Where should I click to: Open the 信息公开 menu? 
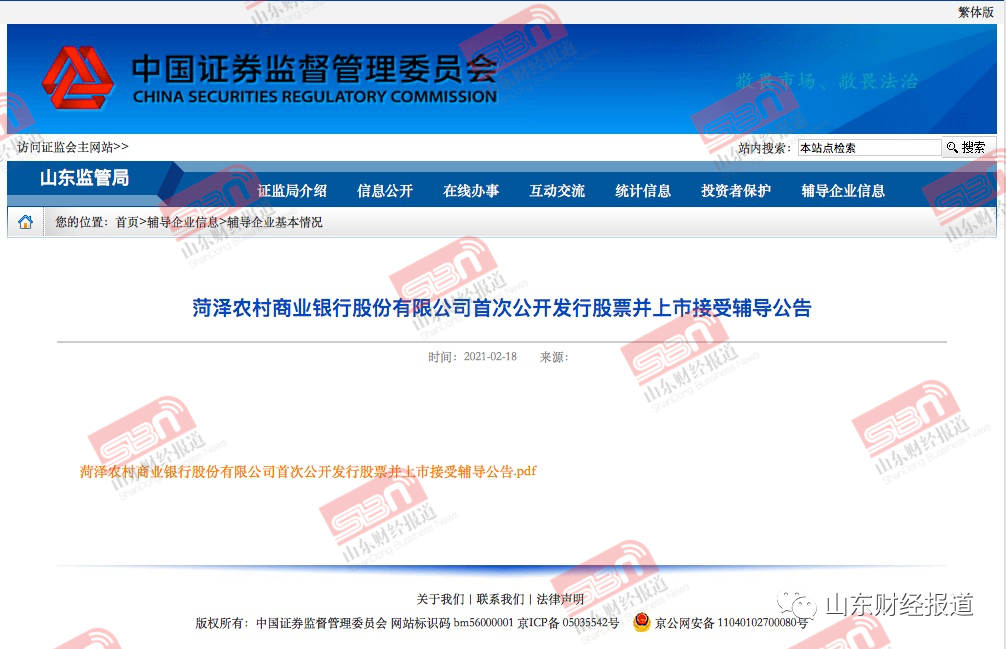[x=385, y=190]
